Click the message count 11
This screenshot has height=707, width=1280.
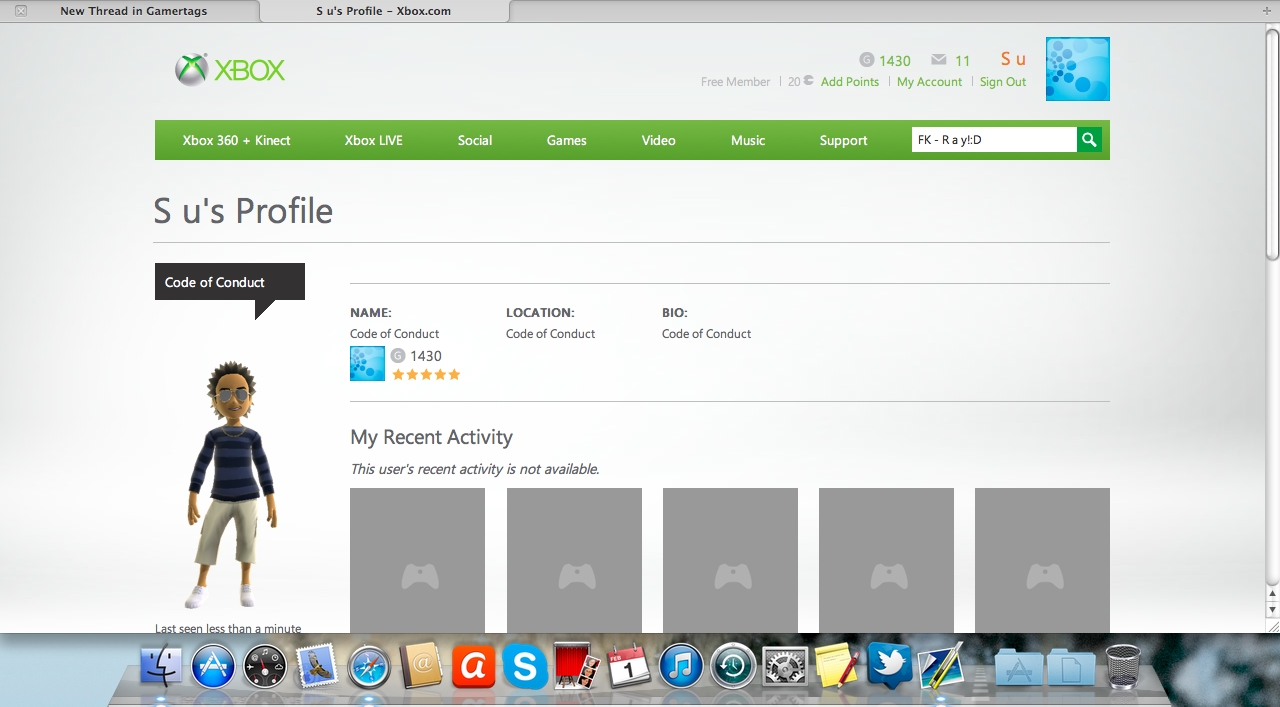click(963, 60)
